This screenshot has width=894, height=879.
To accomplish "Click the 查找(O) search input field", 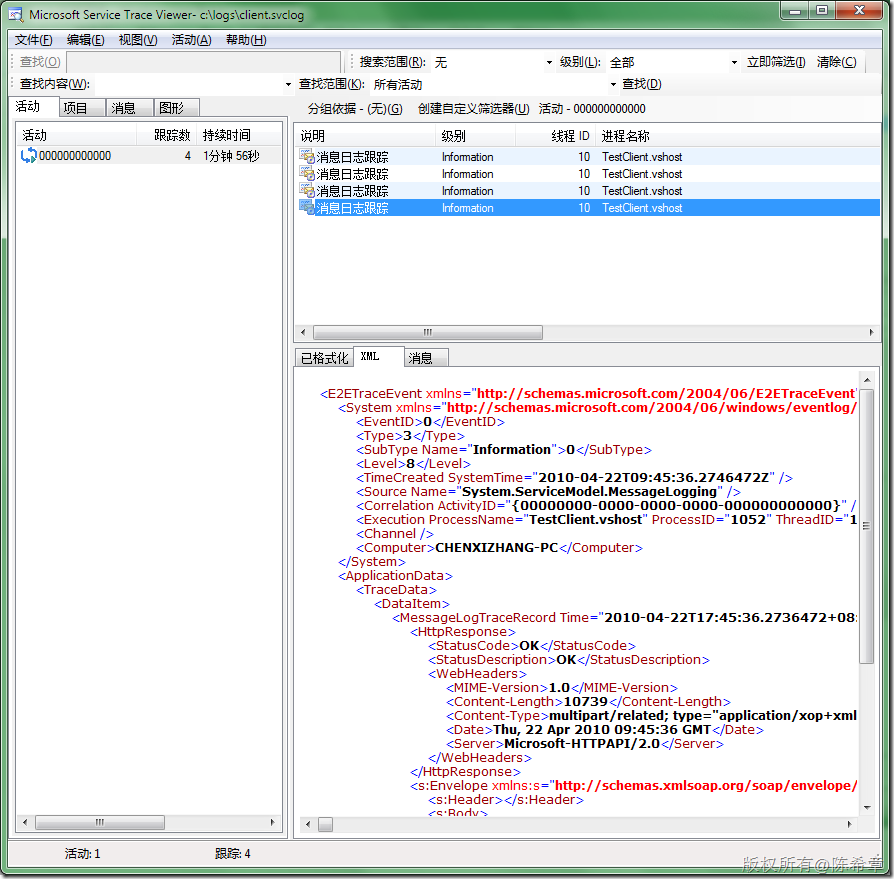I will pyautogui.click(x=203, y=62).
